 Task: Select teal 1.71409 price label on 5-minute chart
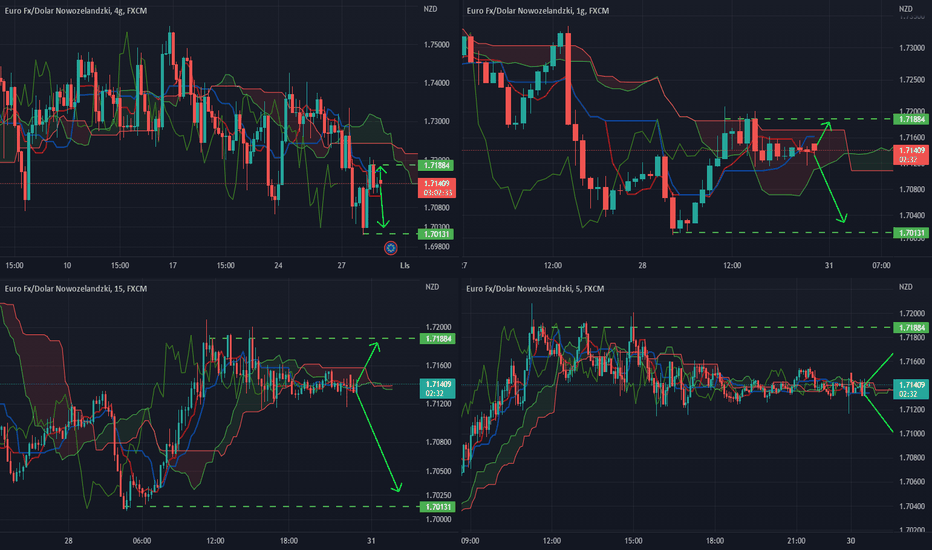(x=911, y=389)
